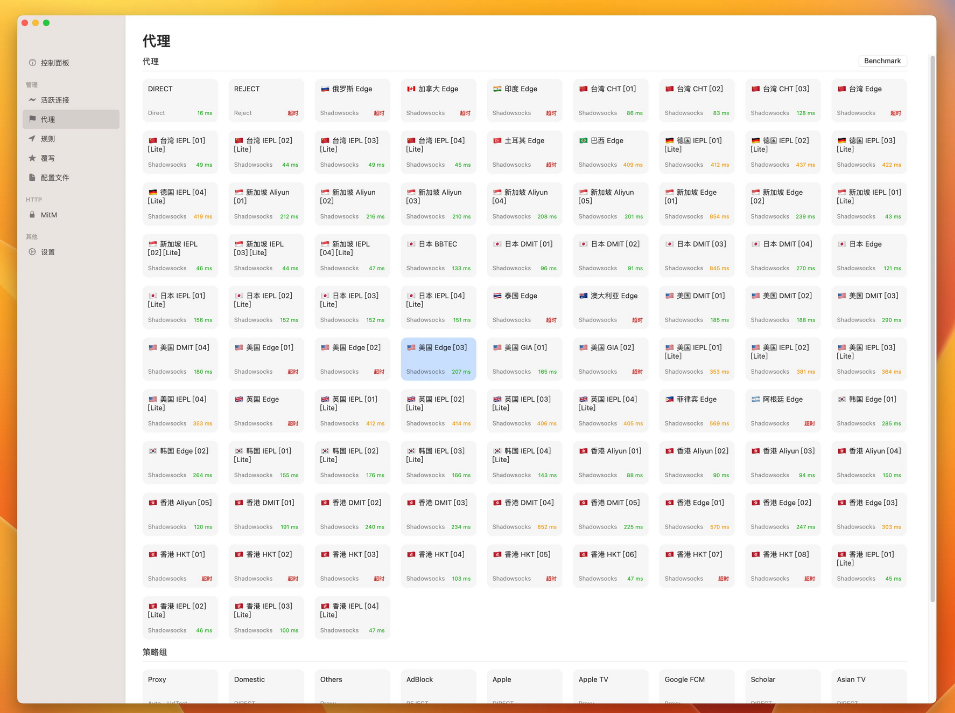Pick the 香港 DMIT [05] proxy card

611,515
